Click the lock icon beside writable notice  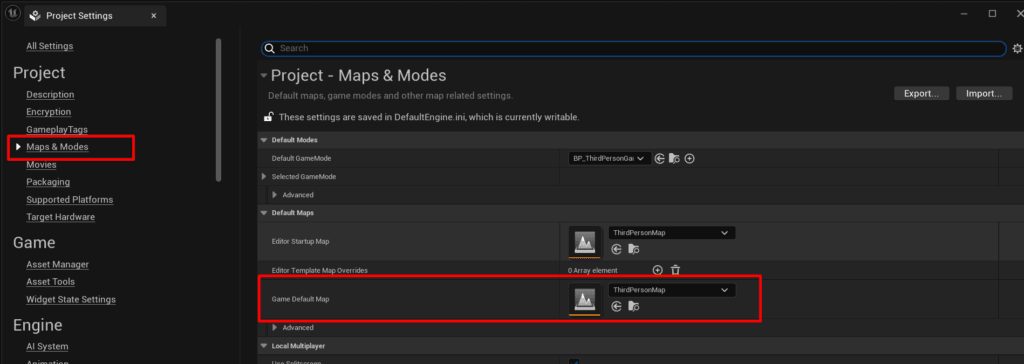pyautogui.click(x=268, y=117)
